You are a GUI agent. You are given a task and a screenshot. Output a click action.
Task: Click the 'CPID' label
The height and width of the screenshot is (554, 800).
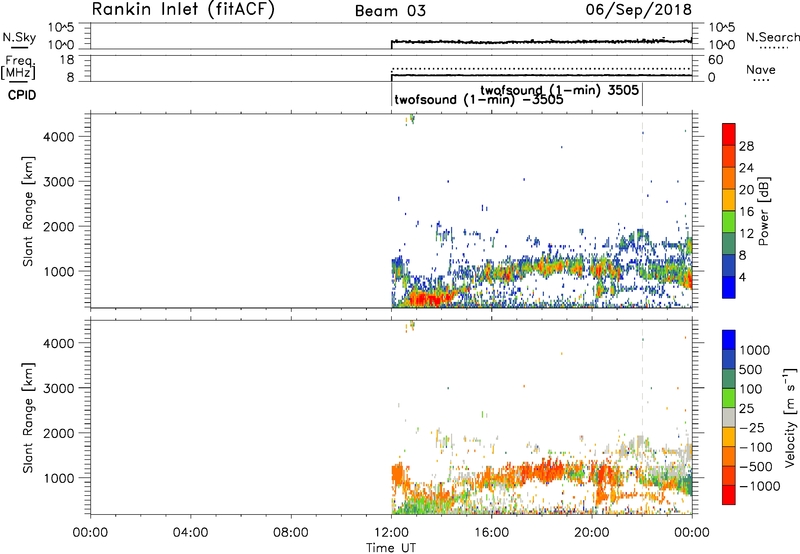(x=22, y=95)
